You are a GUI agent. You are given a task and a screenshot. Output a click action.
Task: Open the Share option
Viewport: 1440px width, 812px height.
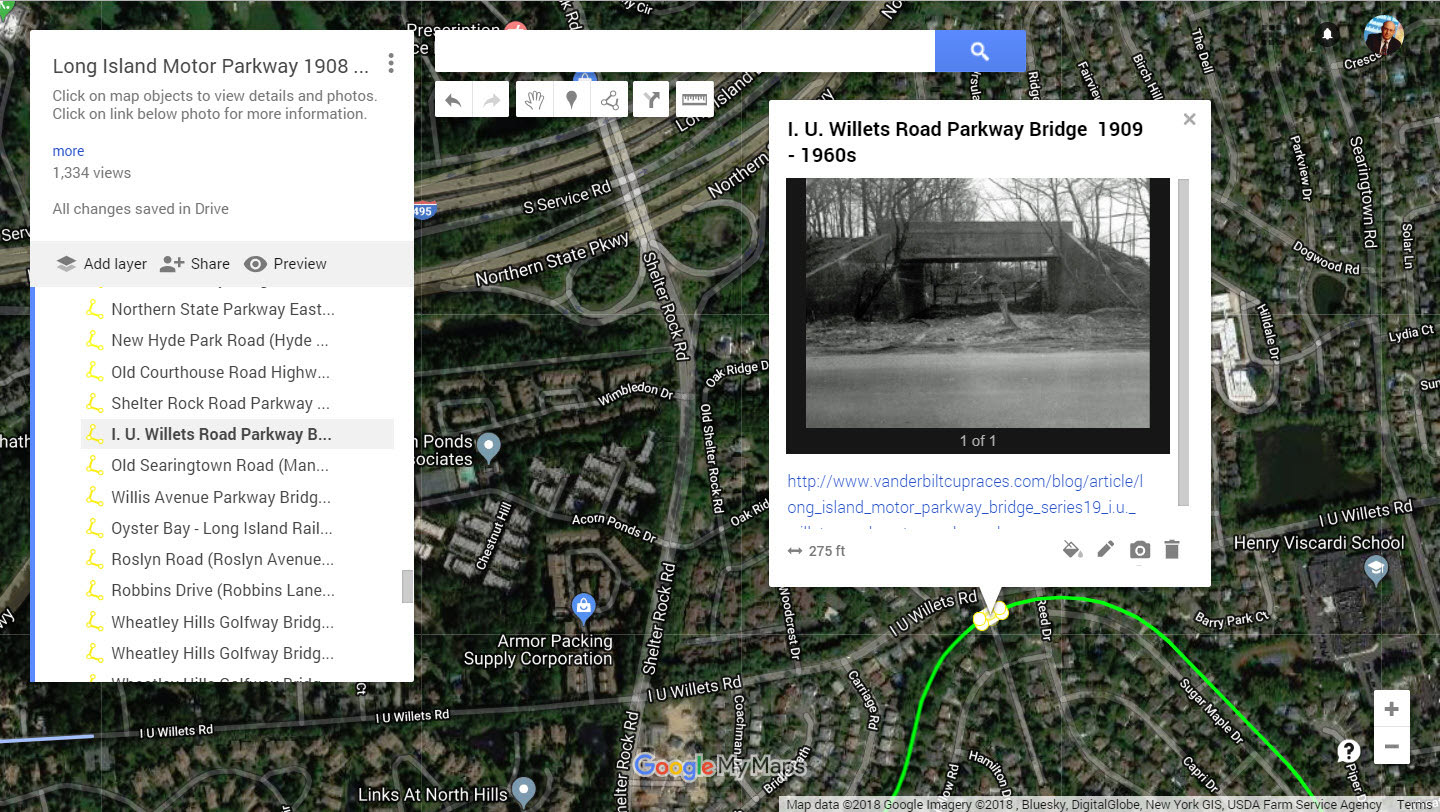coord(195,264)
